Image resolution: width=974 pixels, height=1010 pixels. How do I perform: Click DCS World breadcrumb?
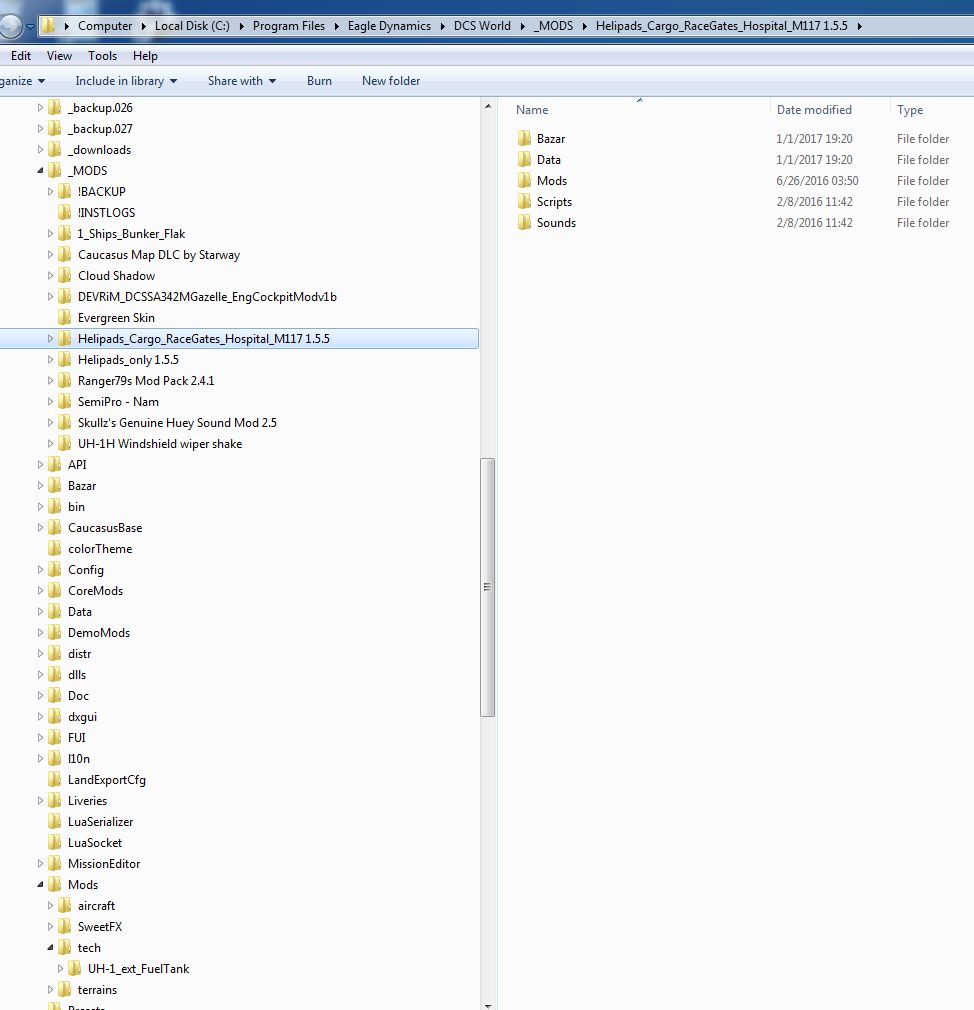pos(482,26)
